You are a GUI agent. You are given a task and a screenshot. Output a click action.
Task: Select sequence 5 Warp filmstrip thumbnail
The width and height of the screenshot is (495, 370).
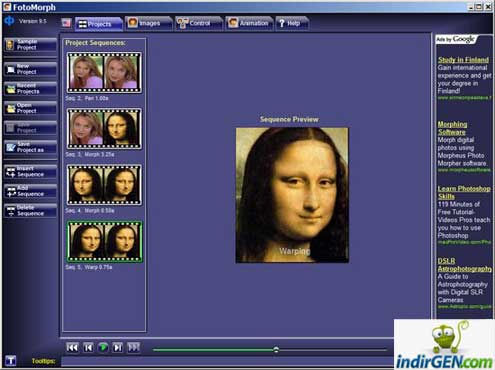pyautogui.click(x=104, y=241)
